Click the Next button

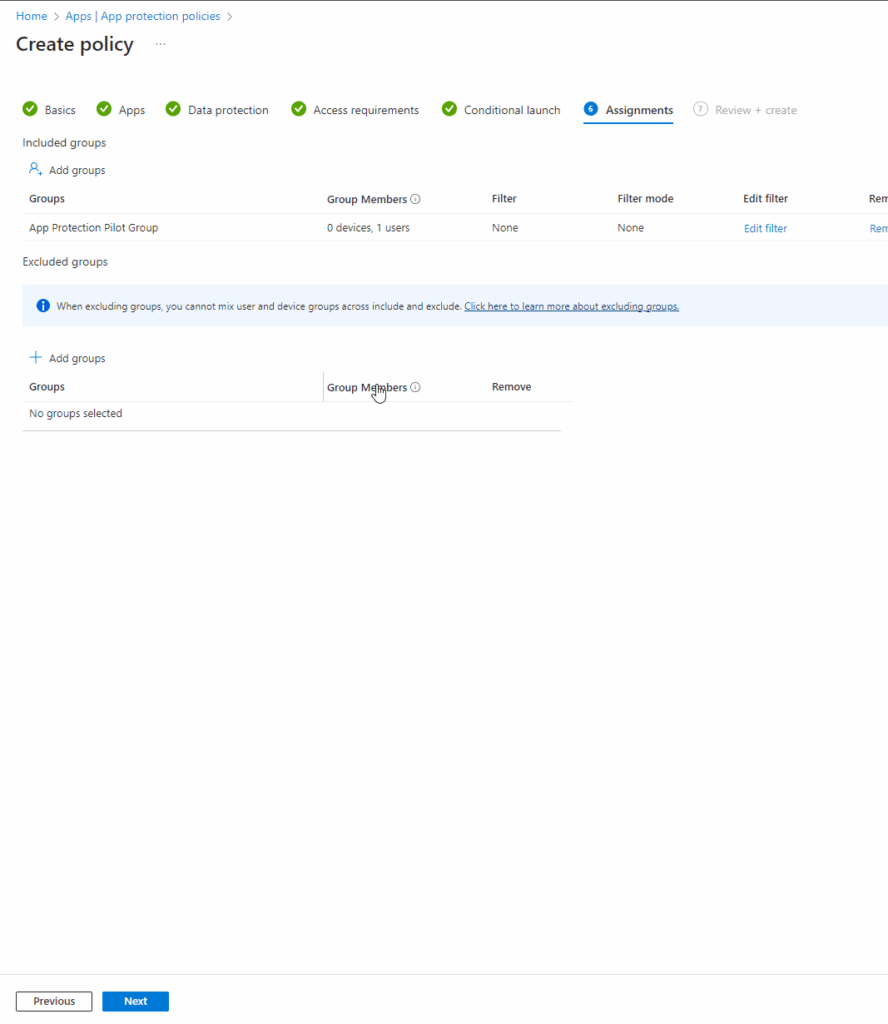pos(135,1000)
